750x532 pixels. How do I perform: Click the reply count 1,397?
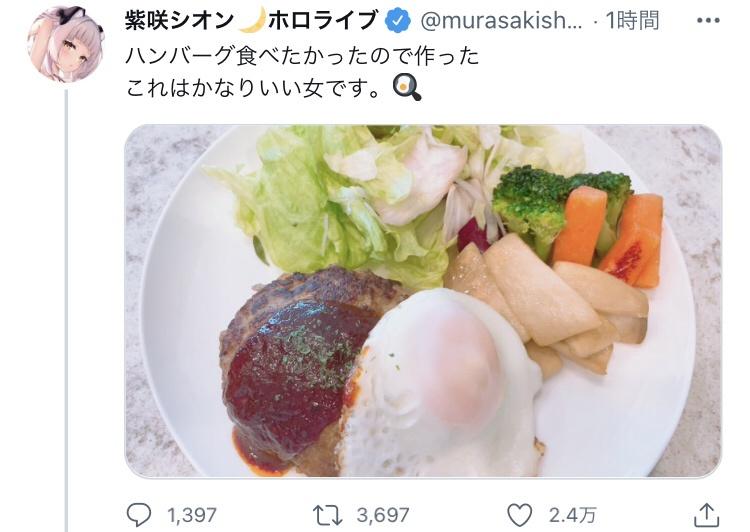(x=192, y=515)
